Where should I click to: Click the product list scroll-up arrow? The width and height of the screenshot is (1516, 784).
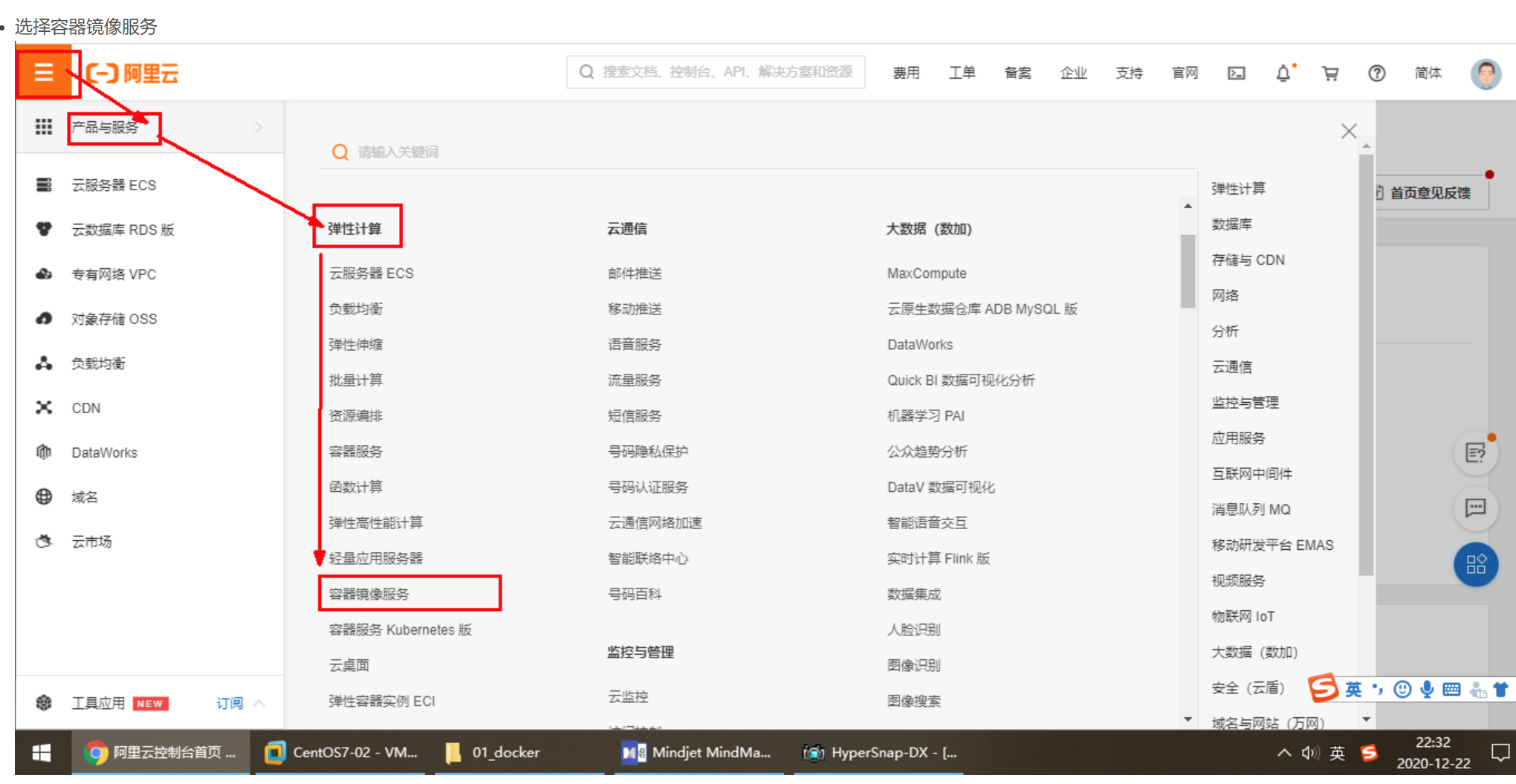tap(1188, 206)
